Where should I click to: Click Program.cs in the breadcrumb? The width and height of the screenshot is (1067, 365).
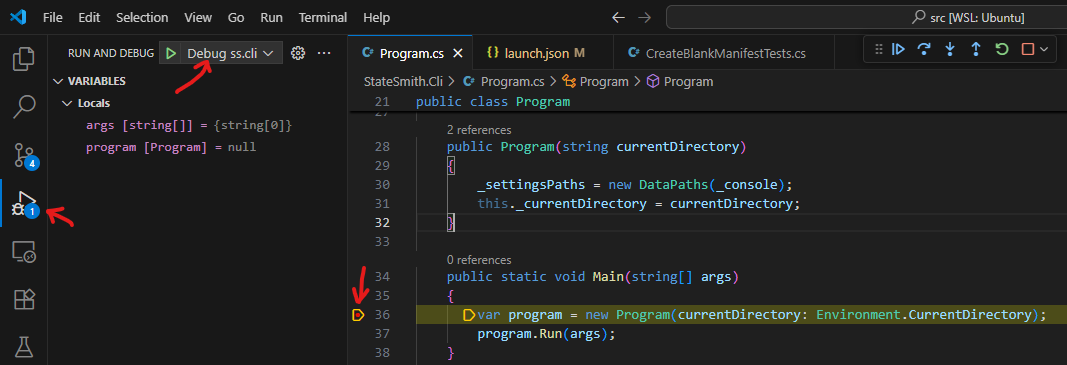[x=504, y=82]
